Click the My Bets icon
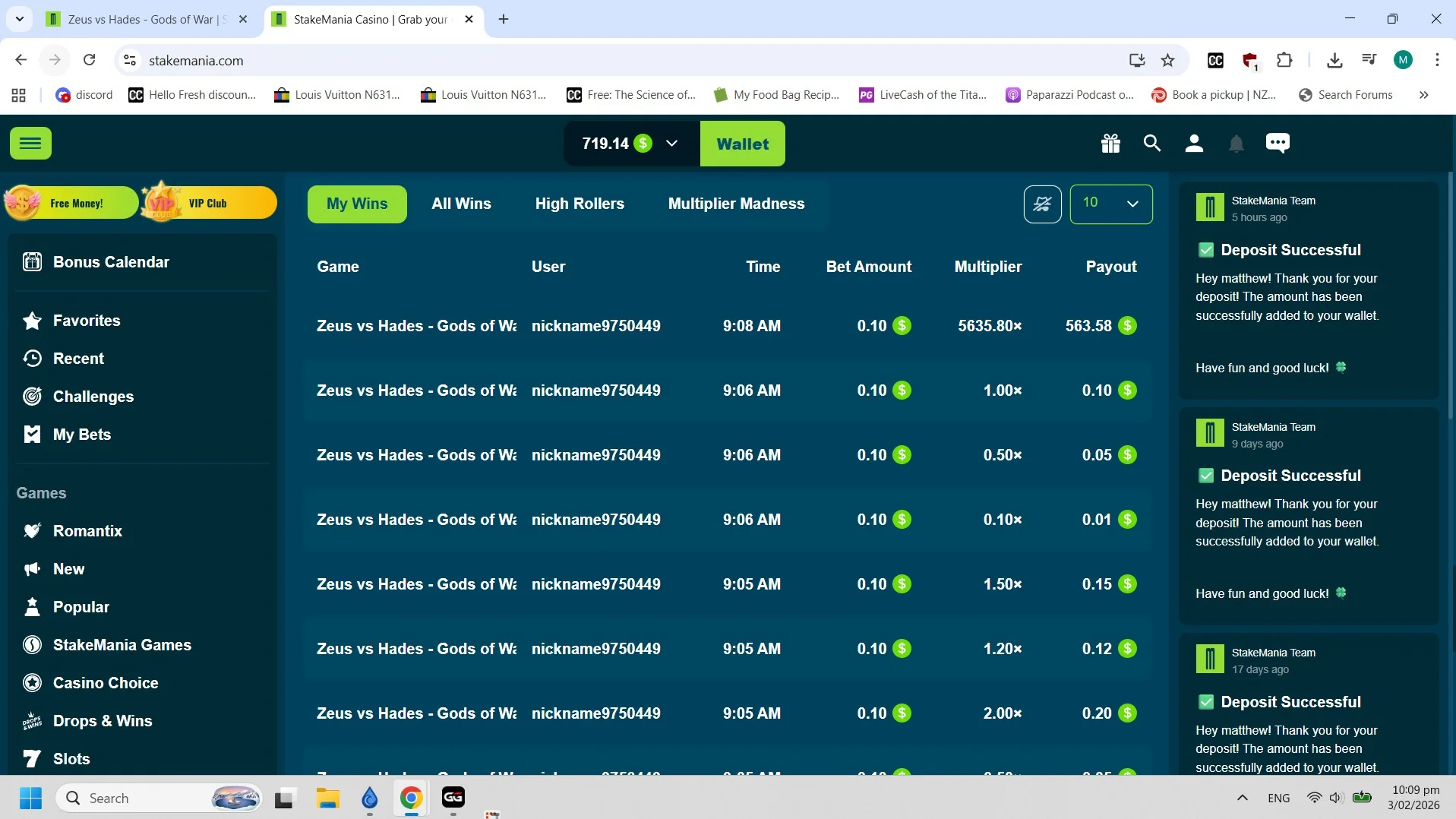 point(32,435)
